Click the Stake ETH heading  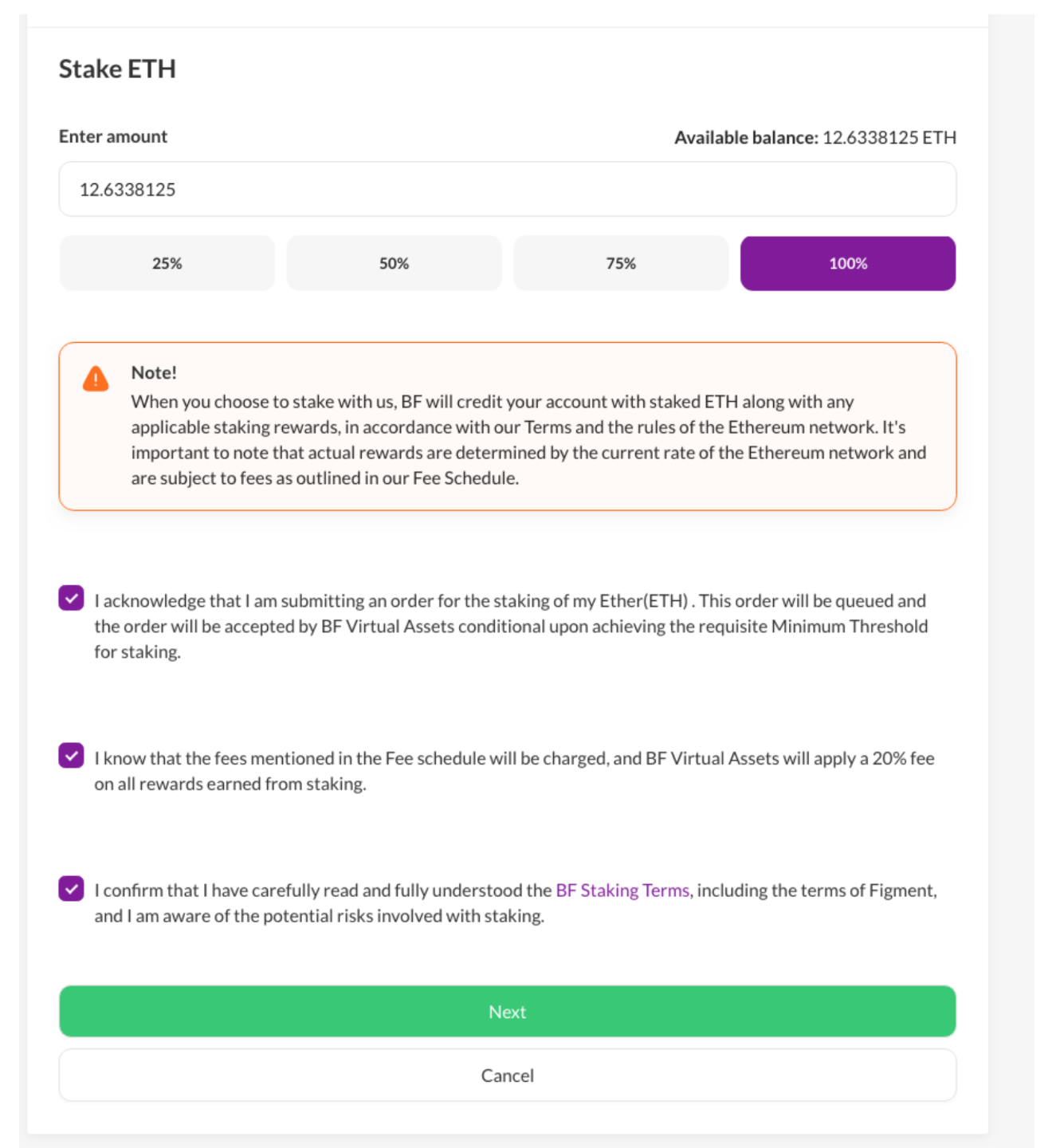click(117, 69)
